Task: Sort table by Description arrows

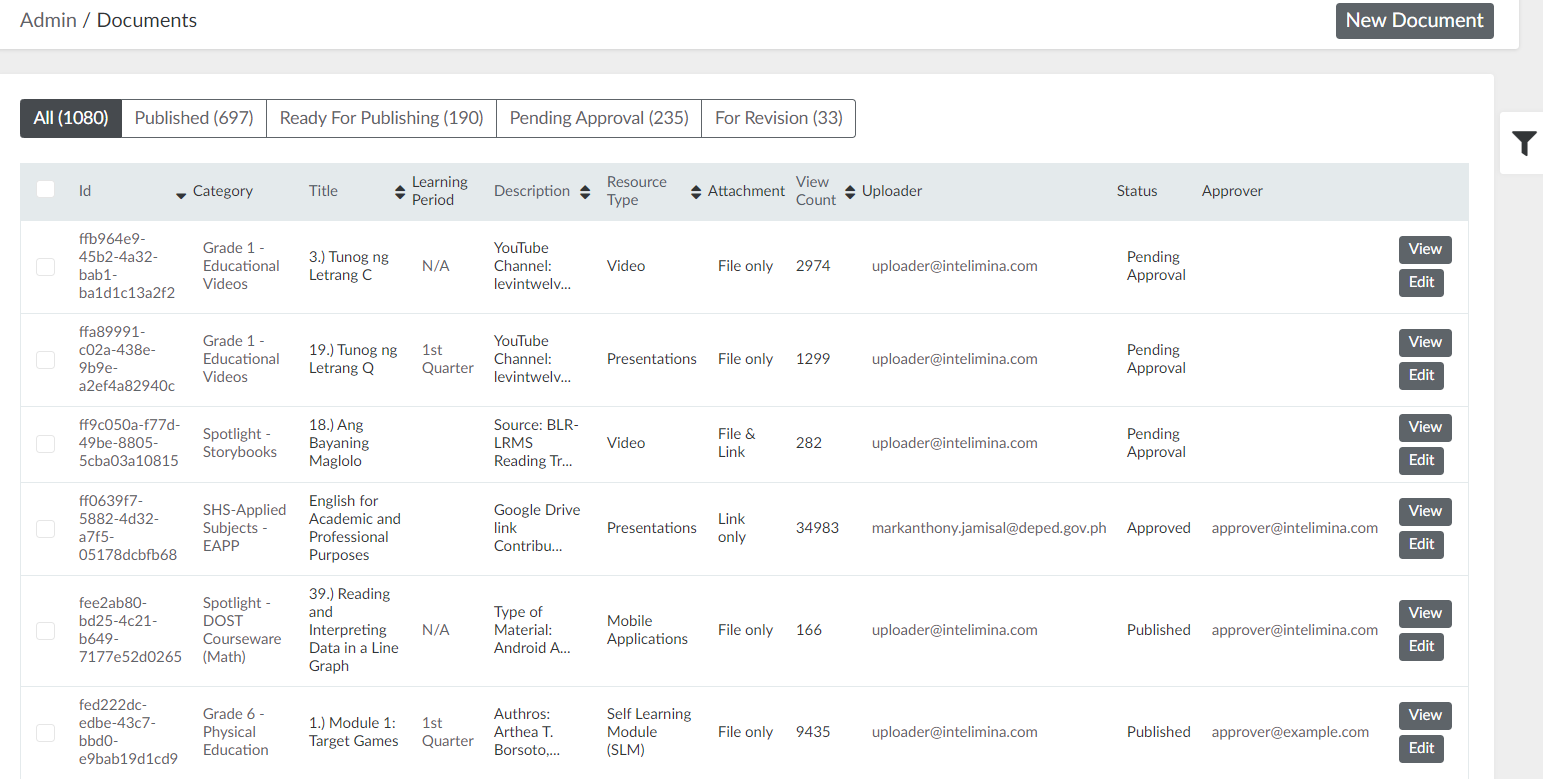Action: 585,192
